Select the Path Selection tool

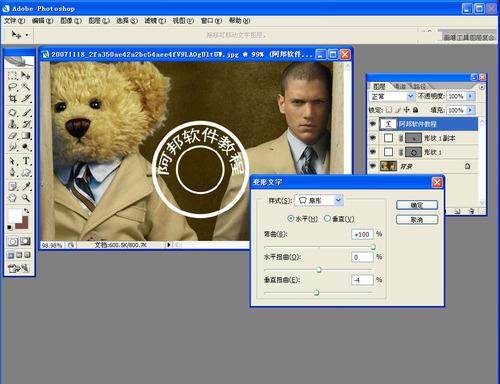pyautogui.click(x=13, y=161)
